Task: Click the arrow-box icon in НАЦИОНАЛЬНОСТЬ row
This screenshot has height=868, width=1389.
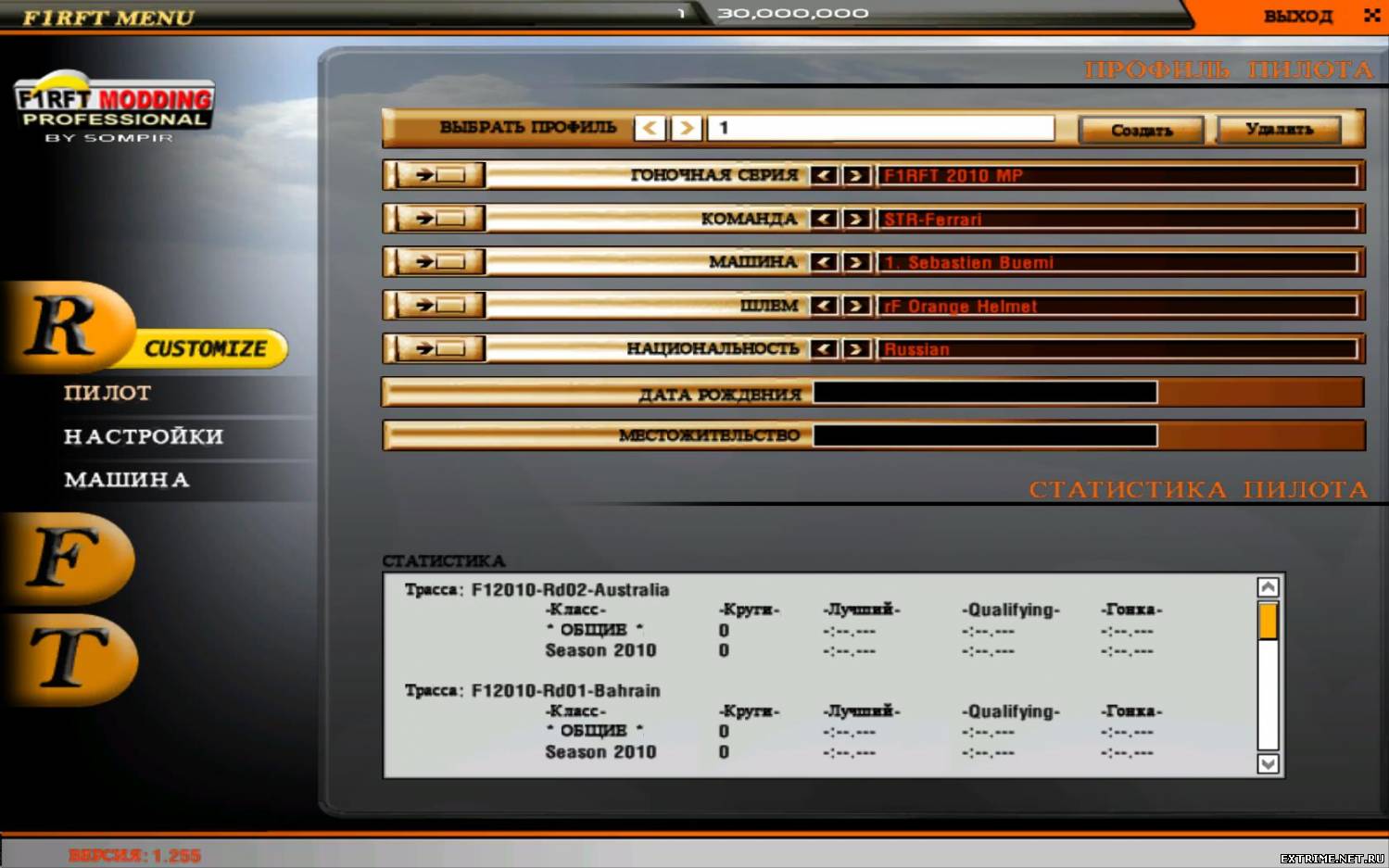Action: pos(439,349)
